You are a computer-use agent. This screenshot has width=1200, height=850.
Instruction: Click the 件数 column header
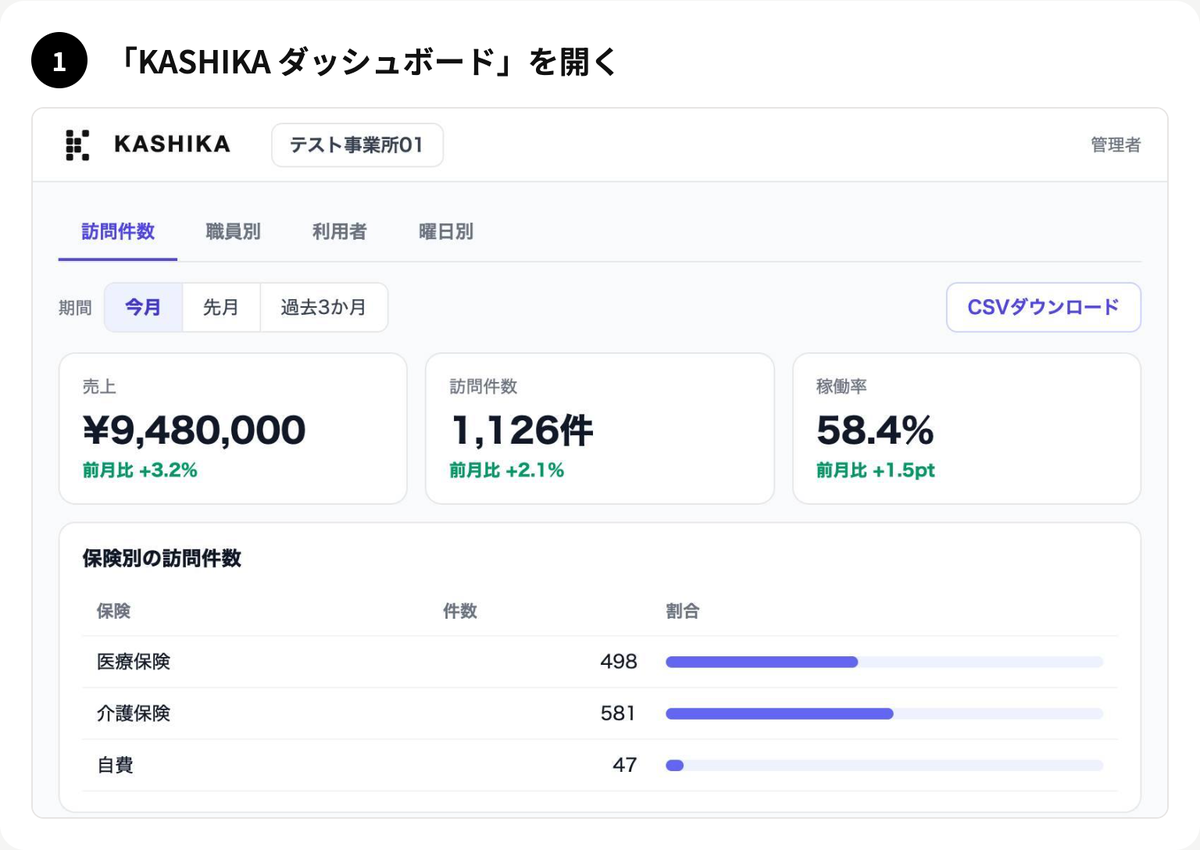coord(460,611)
